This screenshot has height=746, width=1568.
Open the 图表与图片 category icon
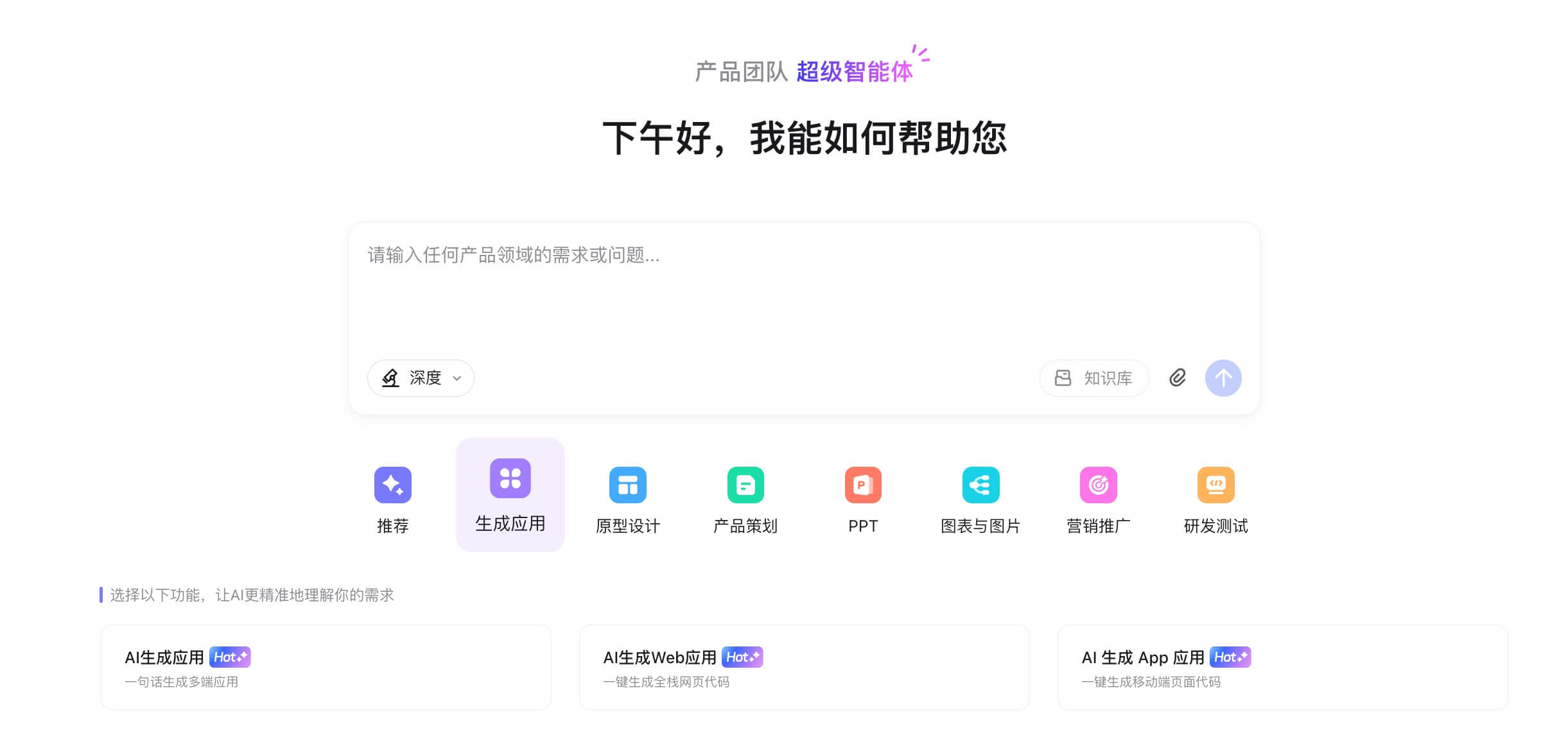(980, 485)
